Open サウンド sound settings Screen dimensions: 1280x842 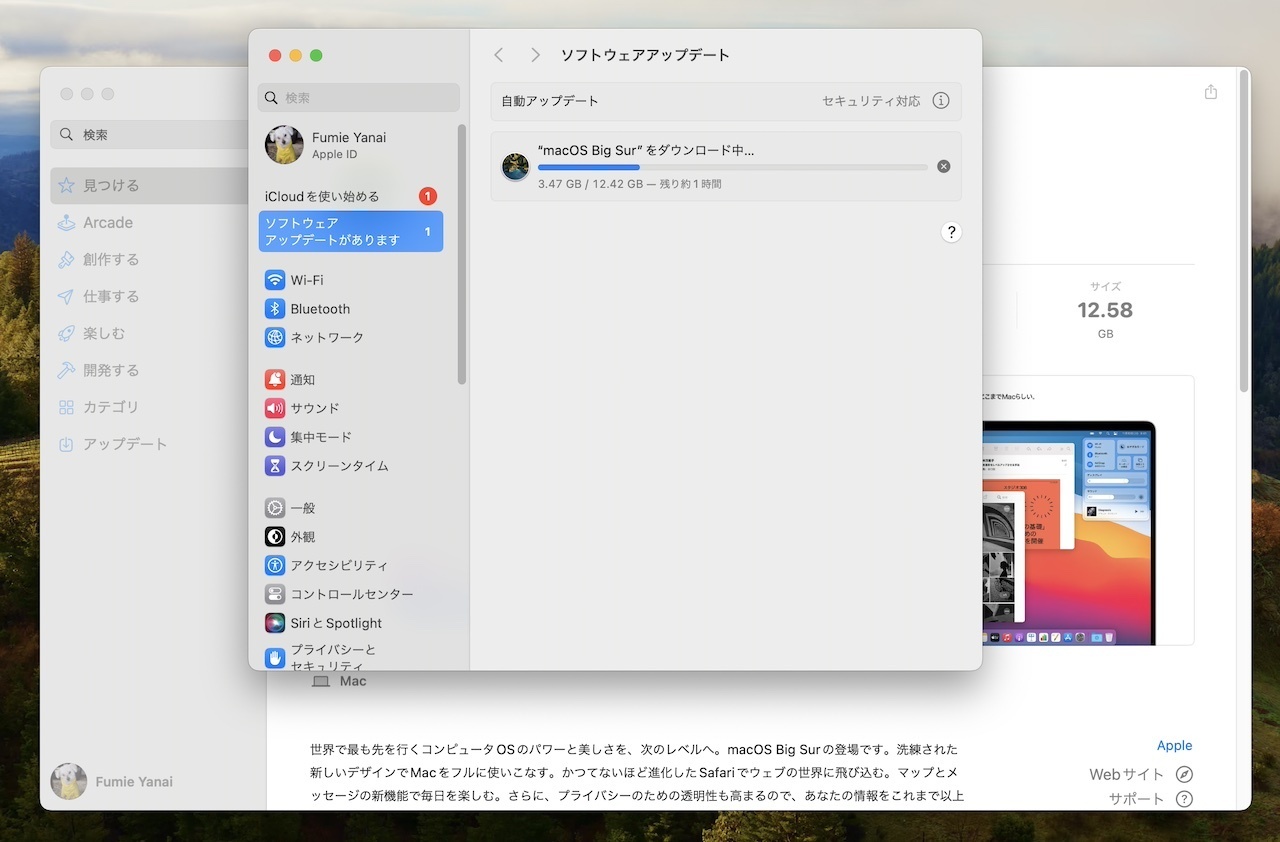(x=314, y=408)
